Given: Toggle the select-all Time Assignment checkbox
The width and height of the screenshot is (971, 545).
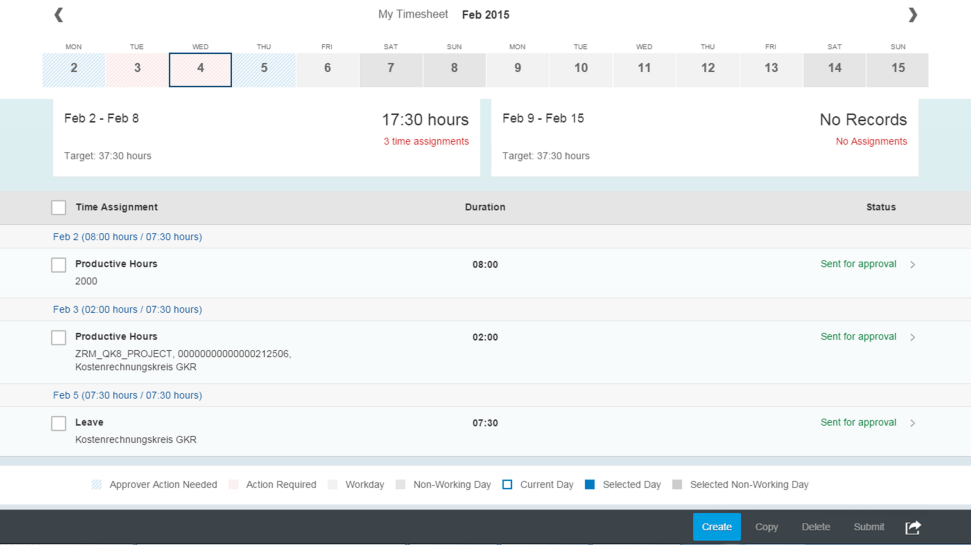Looking at the screenshot, I should pyautogui.click(x=59, y=208).
